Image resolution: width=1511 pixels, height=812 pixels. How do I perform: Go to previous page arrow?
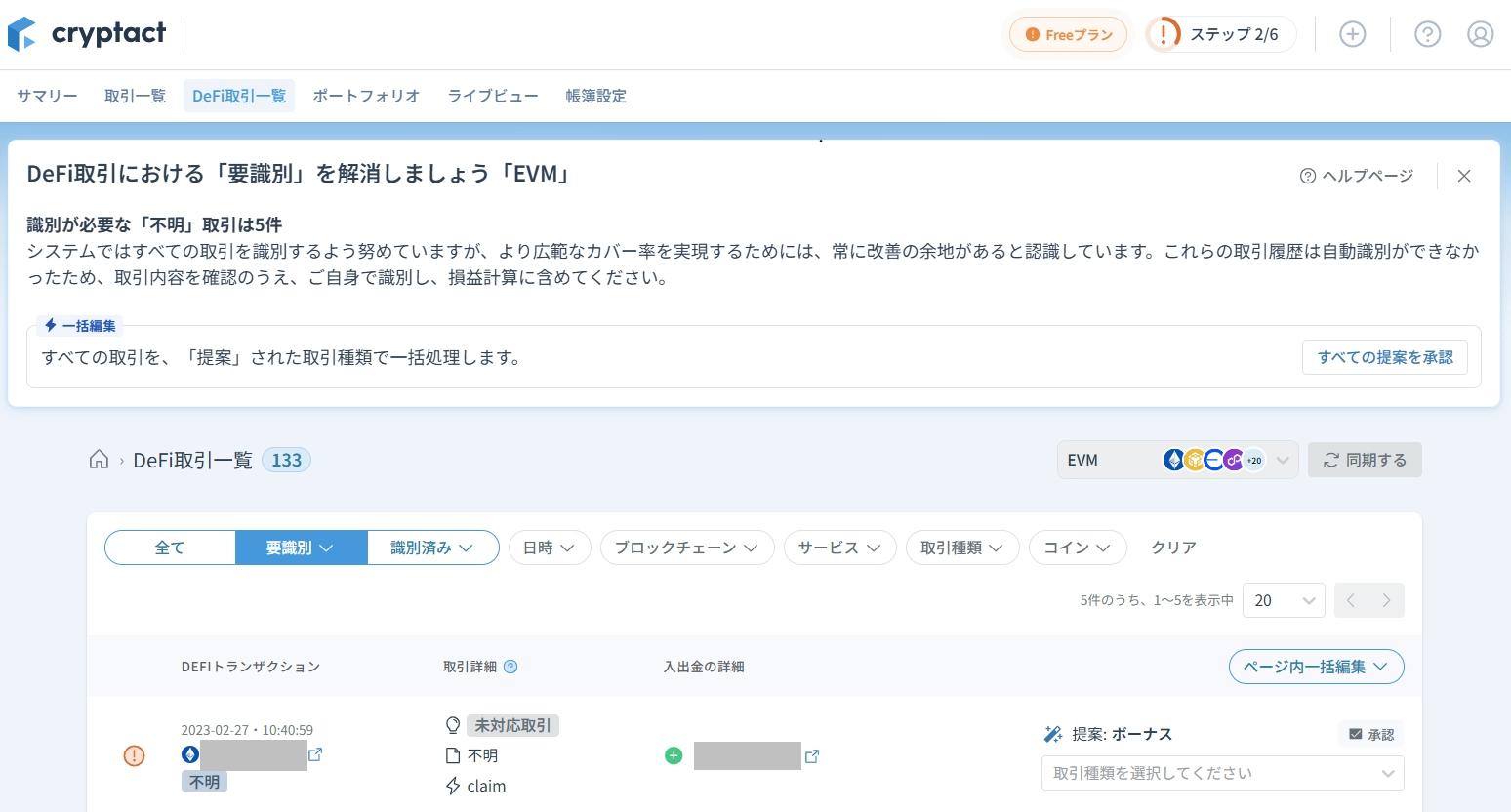pos(1351,600)
